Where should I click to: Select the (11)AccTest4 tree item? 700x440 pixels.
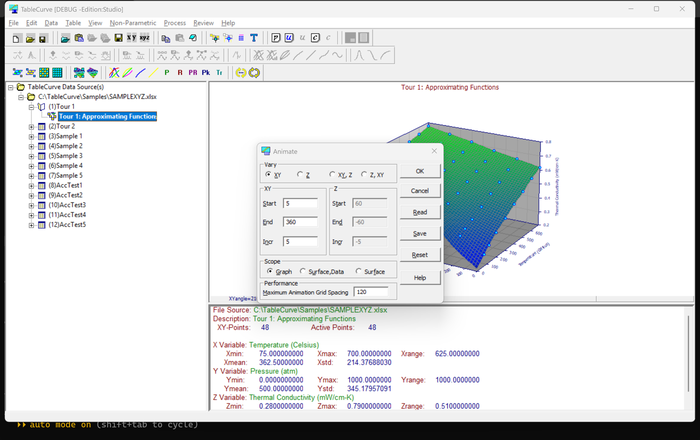tap(67, 215)
